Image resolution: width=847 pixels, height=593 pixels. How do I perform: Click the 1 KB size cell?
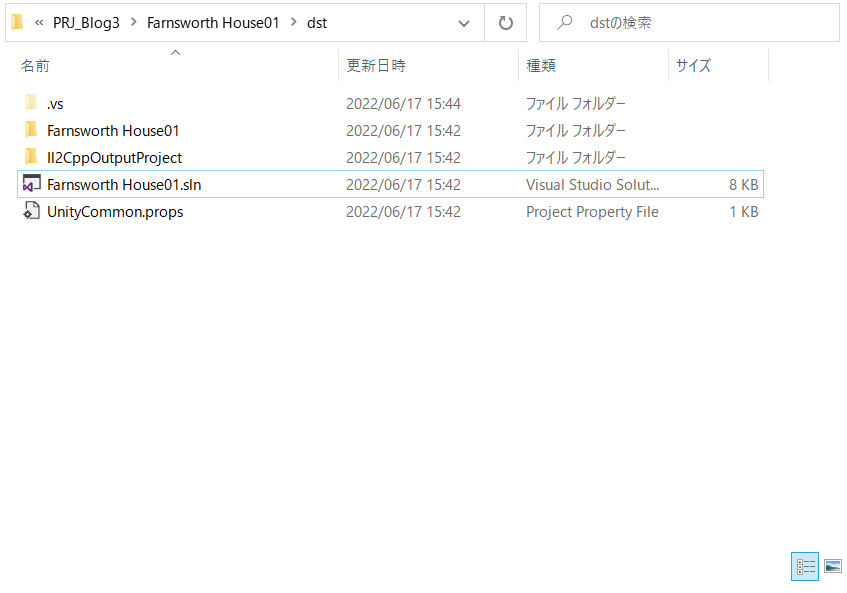tap(744, 212)
